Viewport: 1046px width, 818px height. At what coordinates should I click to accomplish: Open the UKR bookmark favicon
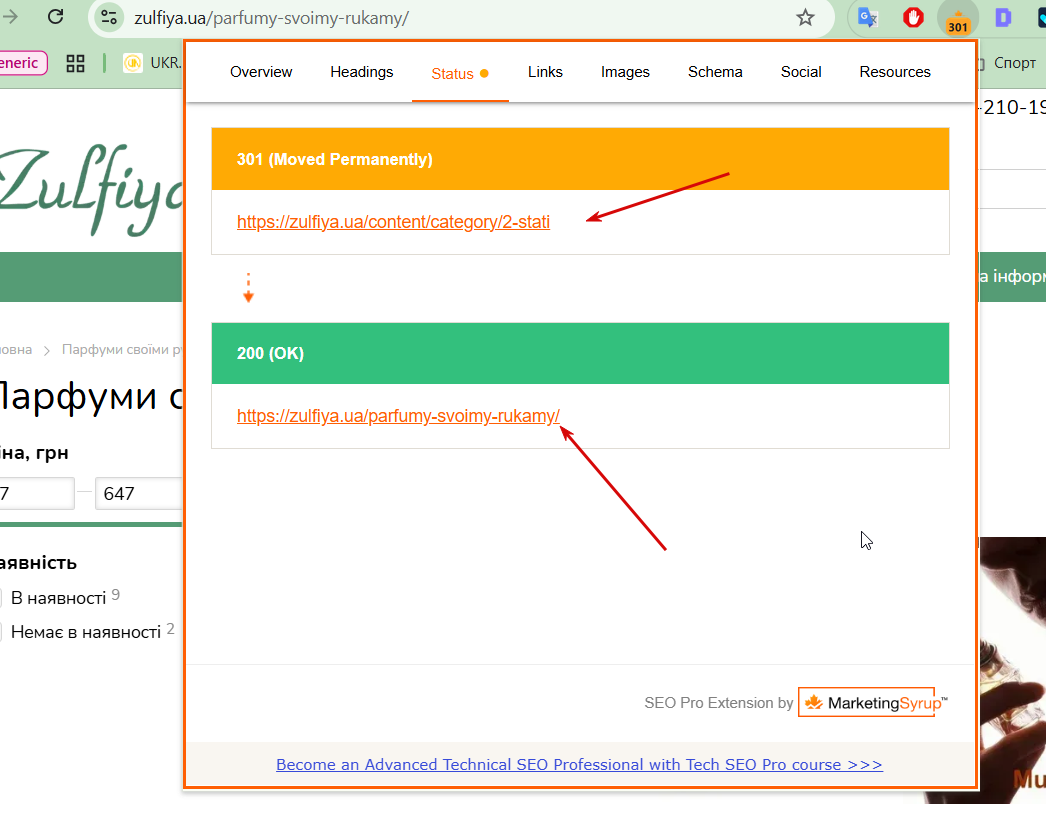pos(133,63)
